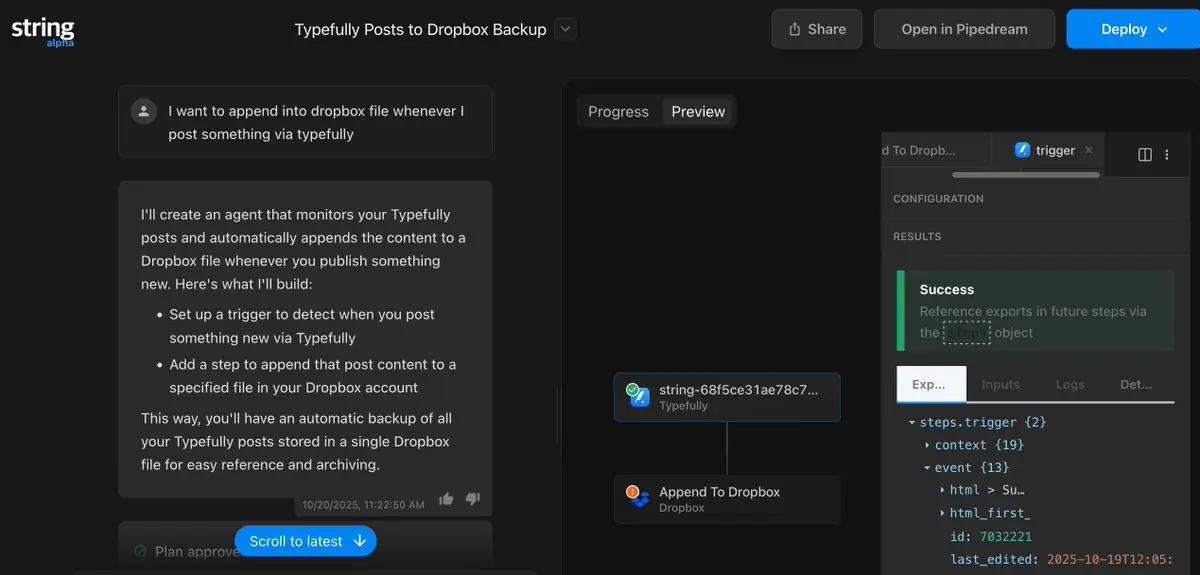Viewport: 1200px width, 575px height.
Task: Click the thumbs down feedback icon
Action: tap(473, 499)
